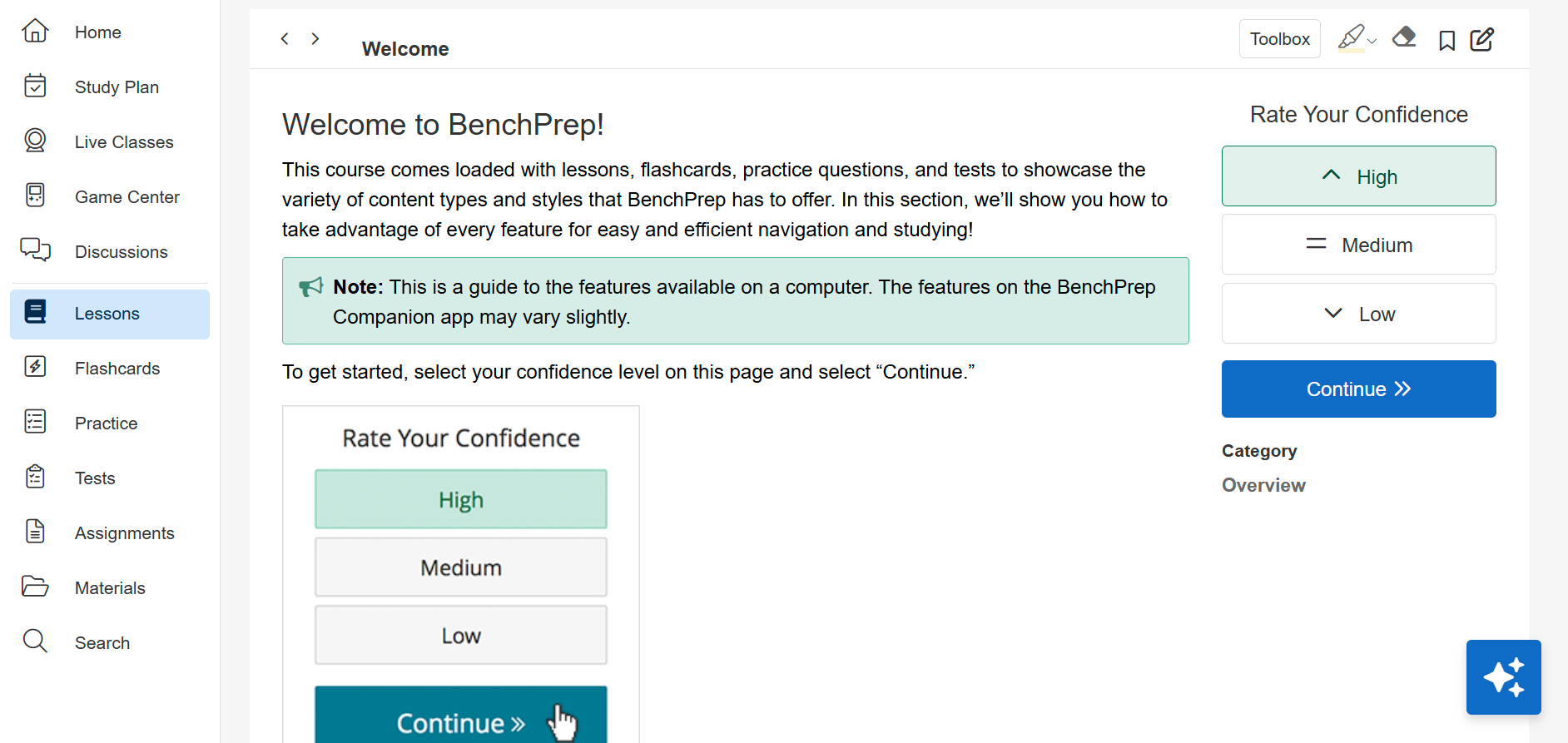The image size is (1568, 743).
Task: Click the highlighter yellow color underline
Action: point(1351,52)
